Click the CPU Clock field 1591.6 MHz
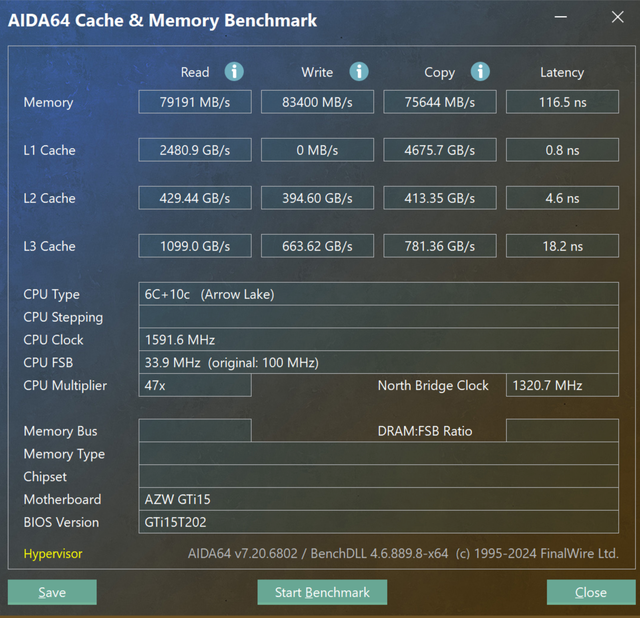 click(x=379, y=340)
